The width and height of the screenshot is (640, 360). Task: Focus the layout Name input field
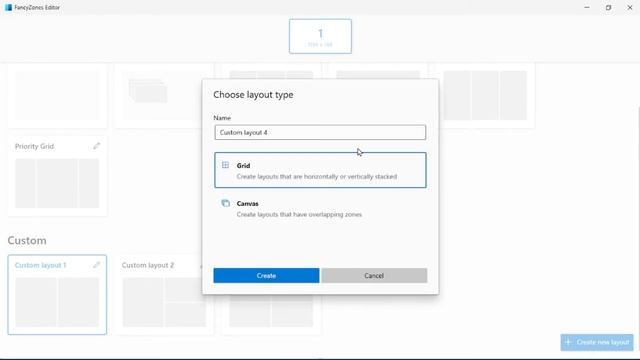320,132
